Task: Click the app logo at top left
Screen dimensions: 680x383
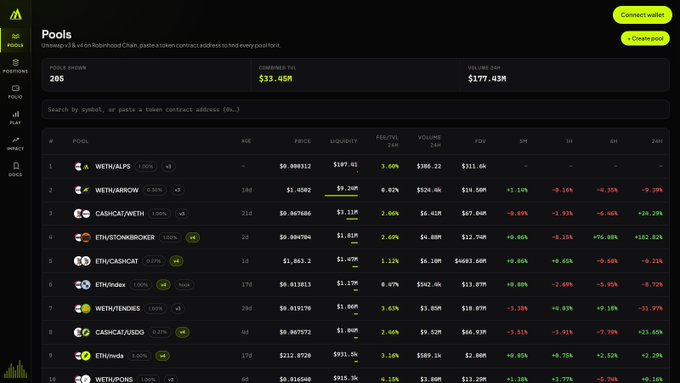Action: 16,14
